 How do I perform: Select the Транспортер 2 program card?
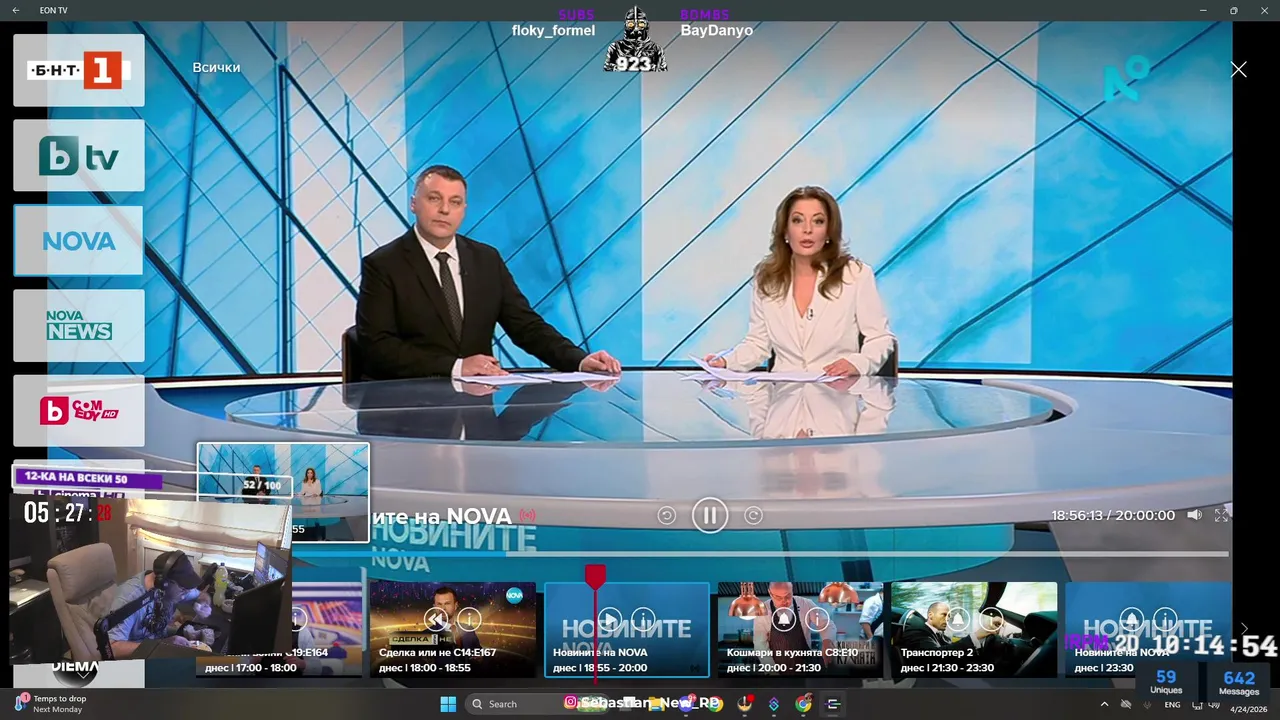pyautogui.click(x=974, y=629)
